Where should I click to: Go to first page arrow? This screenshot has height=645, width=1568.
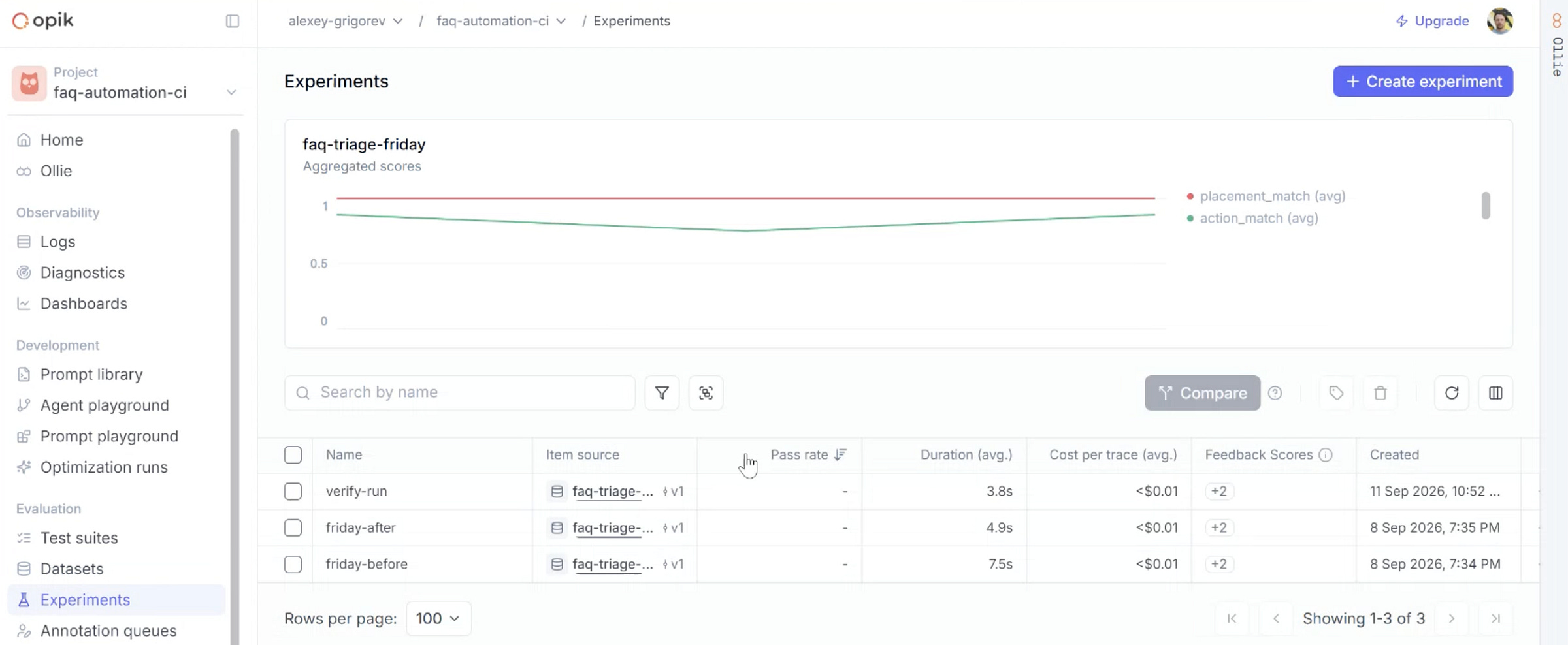click(x=1232, y=618)
